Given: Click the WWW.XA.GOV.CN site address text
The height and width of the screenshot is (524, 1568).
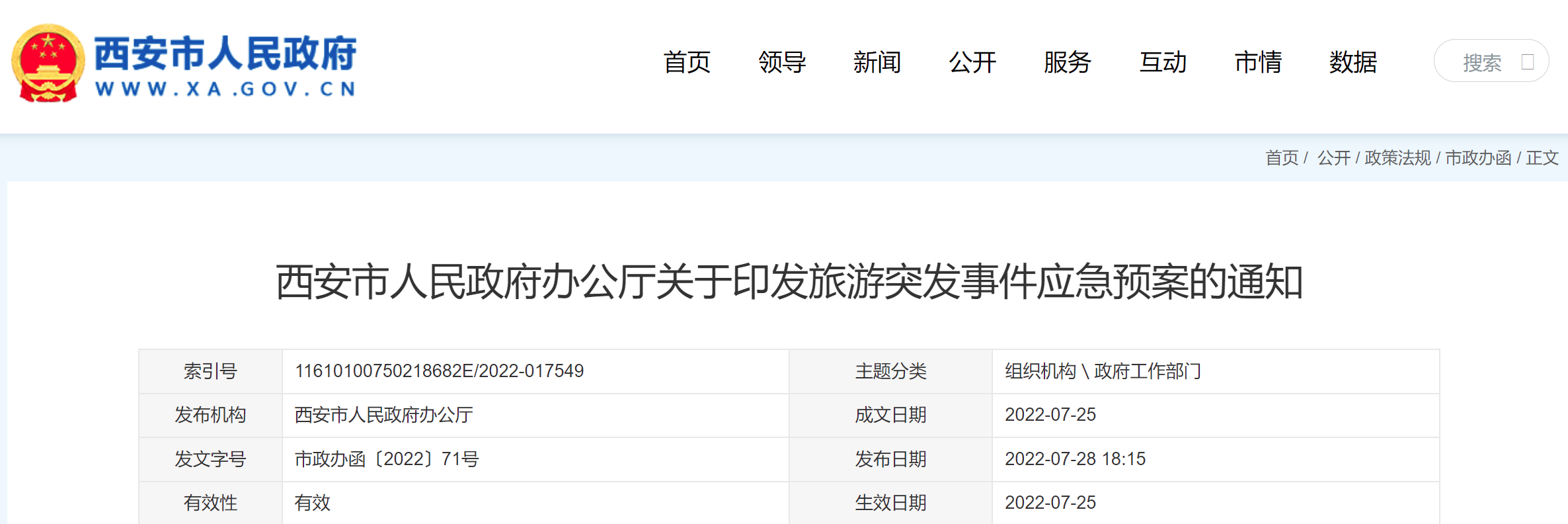Looking at the screenshot, I should pos(225,89).
